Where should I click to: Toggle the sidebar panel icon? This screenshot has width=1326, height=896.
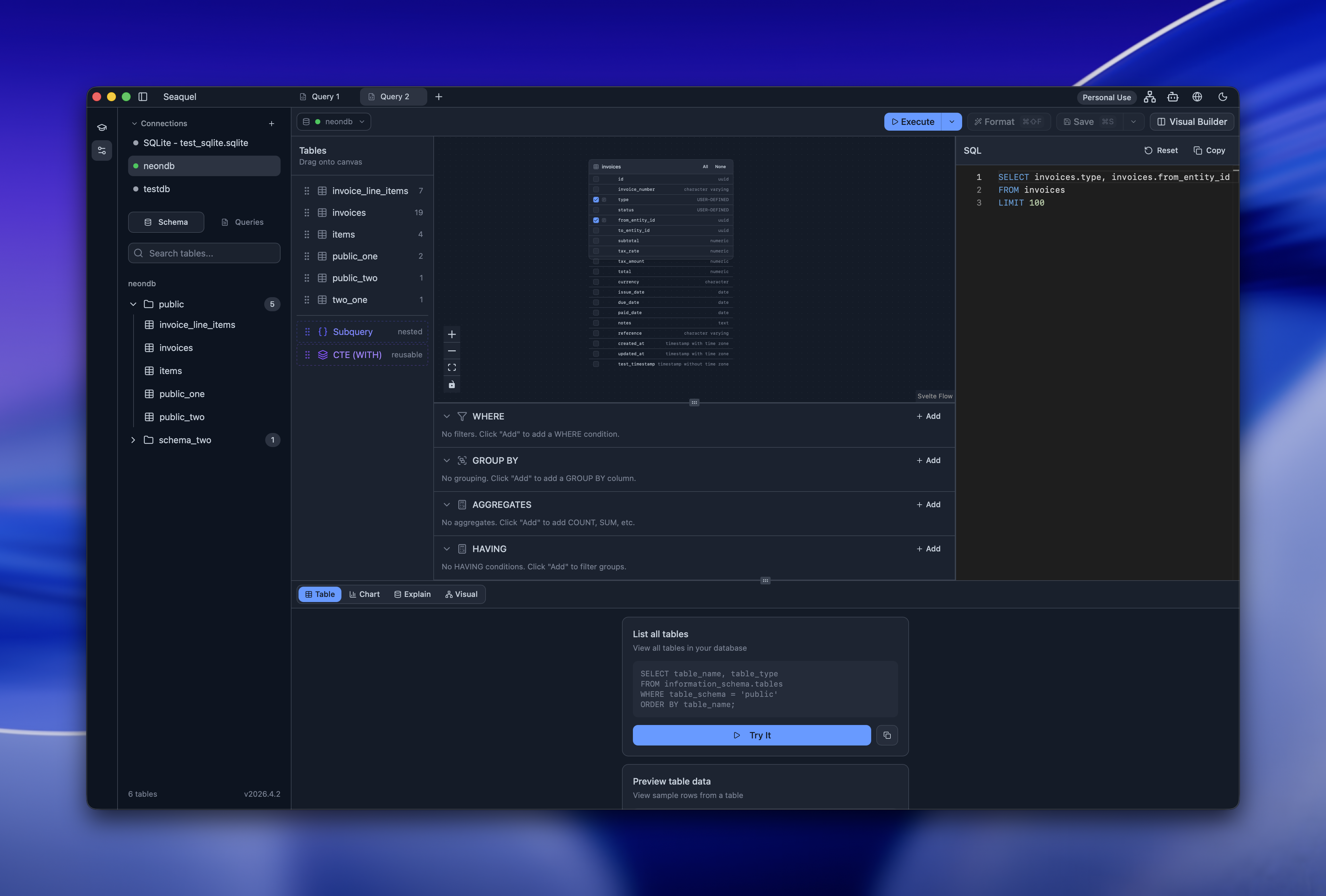143,96
